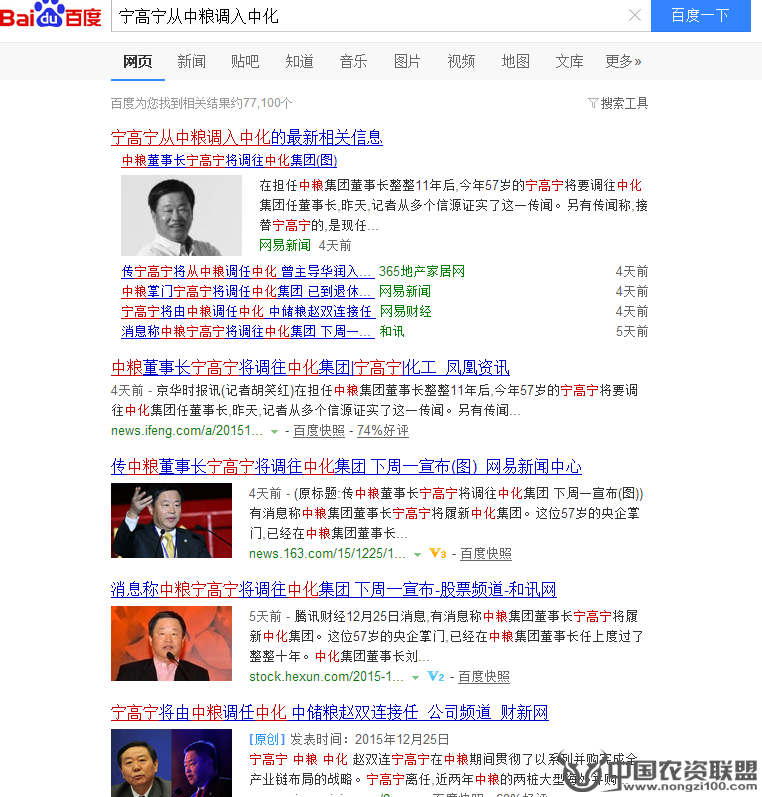The width and height of the screenshot is (762, 797).
Task: Open 中粮掌门宁高宁将调任中化集团 已到退休 link
Action: (248, 291)
